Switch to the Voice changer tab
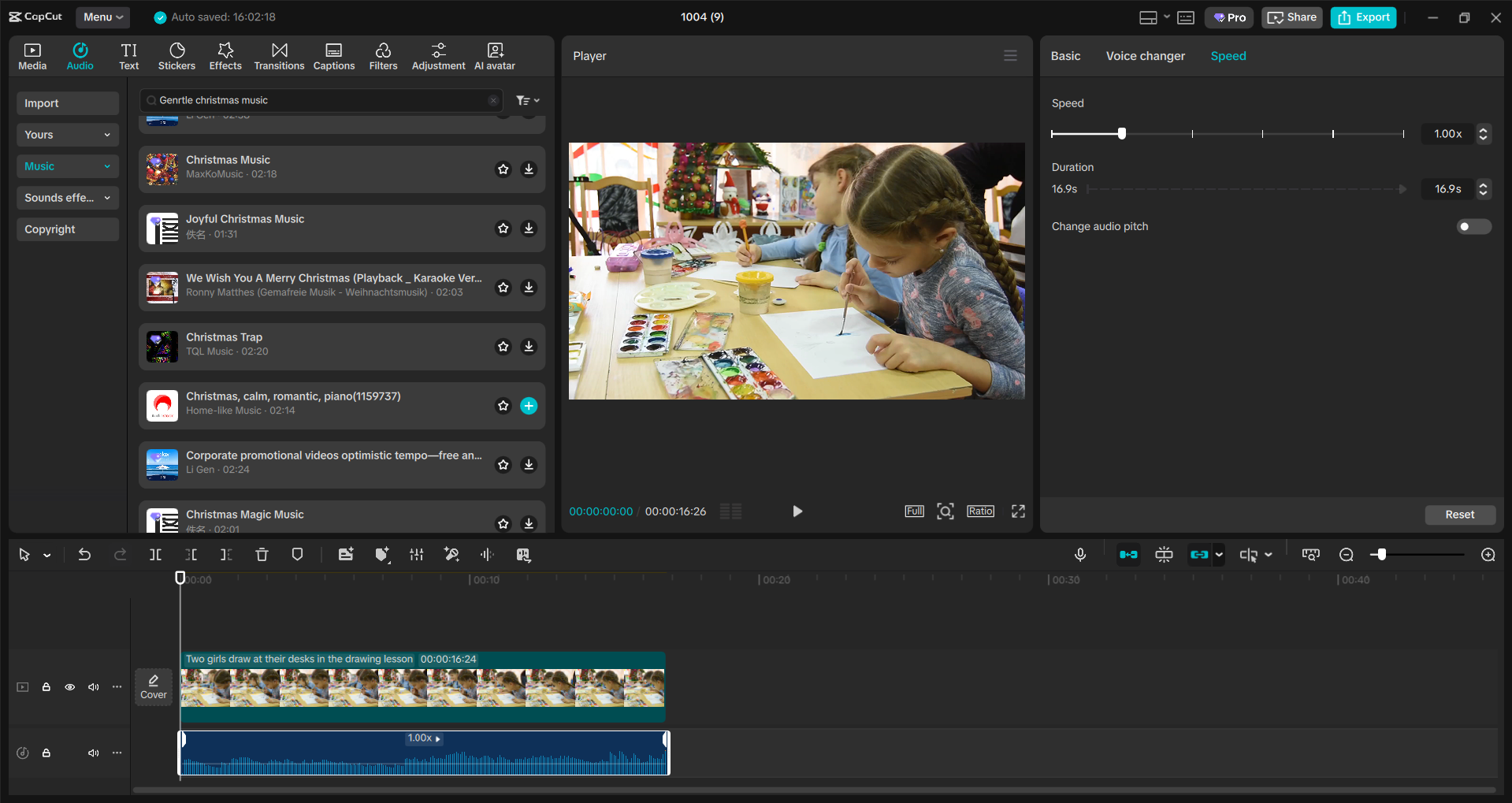1512x803 pixels. (1145, 55)
